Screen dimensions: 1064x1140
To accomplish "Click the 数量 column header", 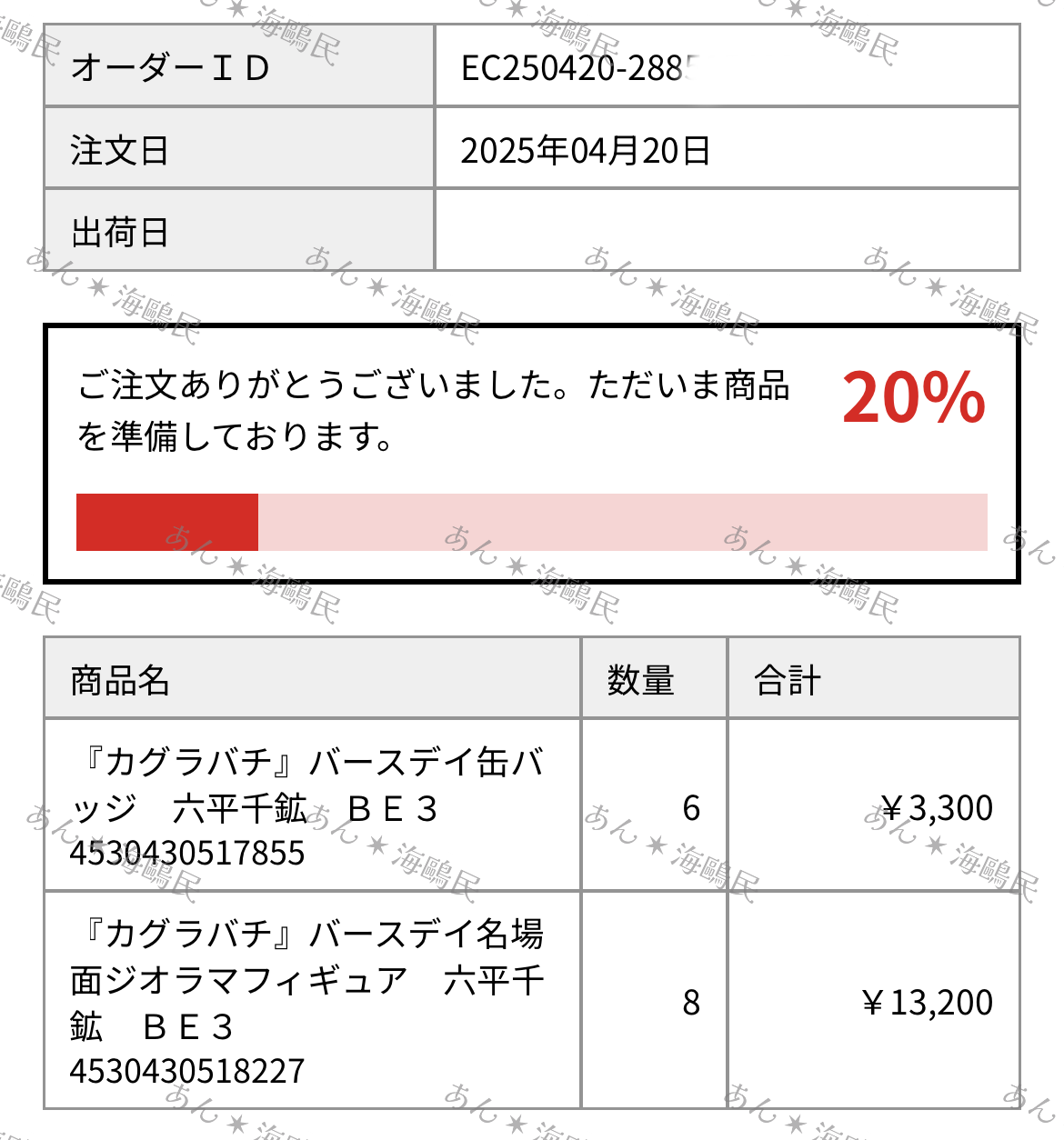I will pyautogui.click(x=654, y=678).
